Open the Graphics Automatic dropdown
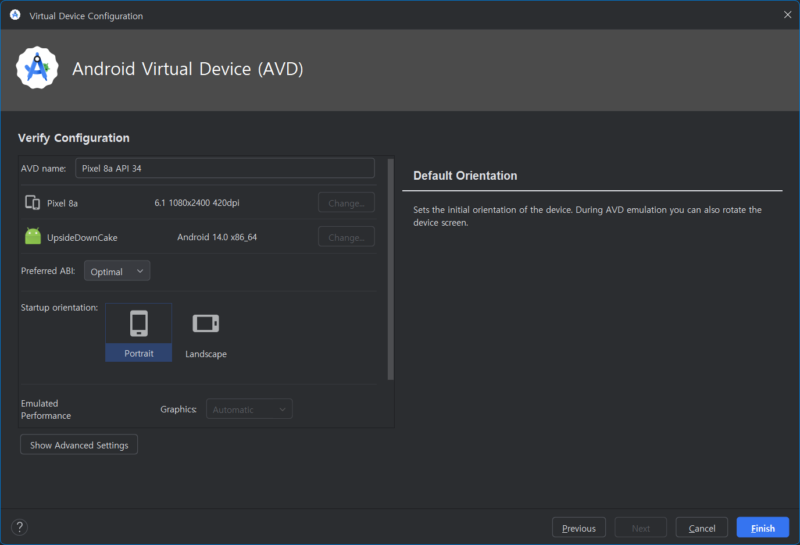 249,409
